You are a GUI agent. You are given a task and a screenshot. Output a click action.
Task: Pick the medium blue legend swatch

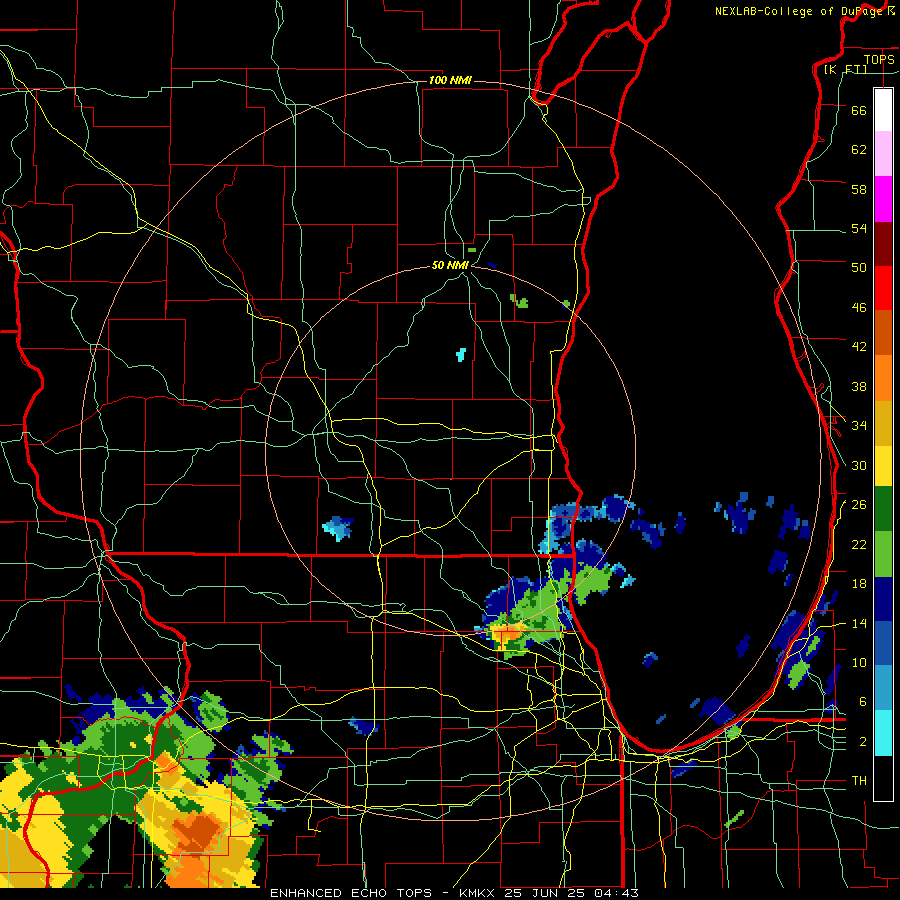[x=883, y=643]
